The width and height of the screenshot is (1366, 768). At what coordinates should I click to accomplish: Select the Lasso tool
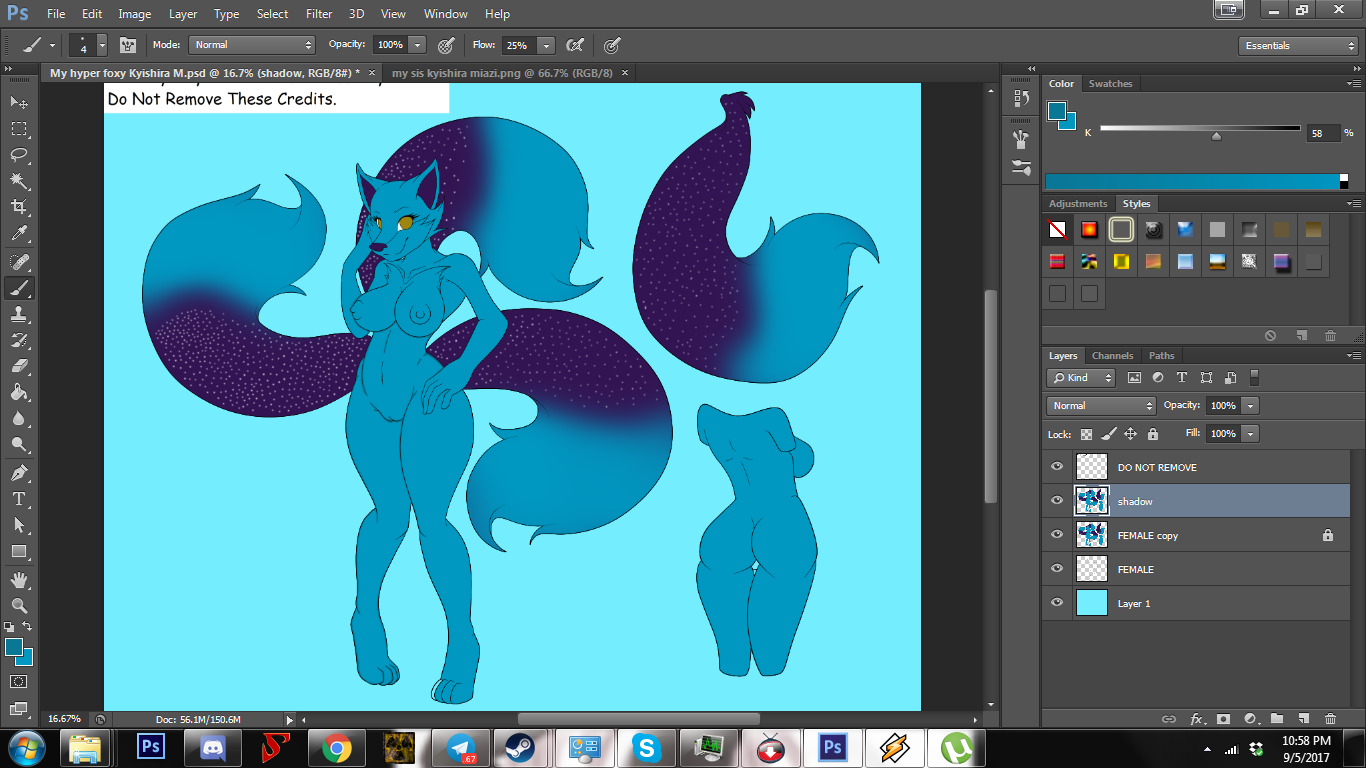(19, 155)
